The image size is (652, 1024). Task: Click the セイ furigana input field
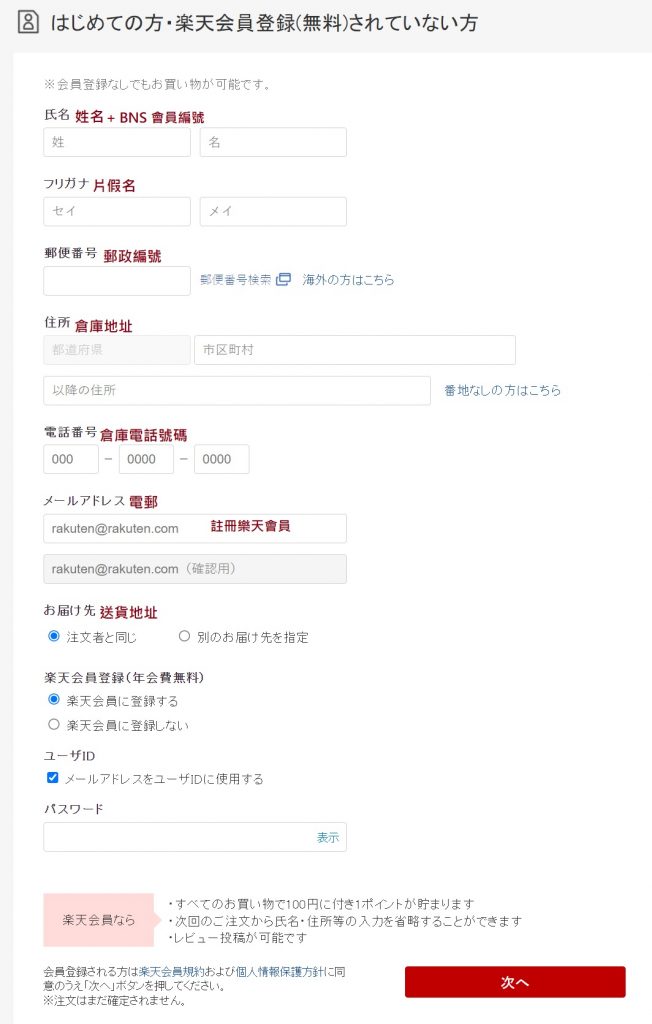(x=116, y=212)
